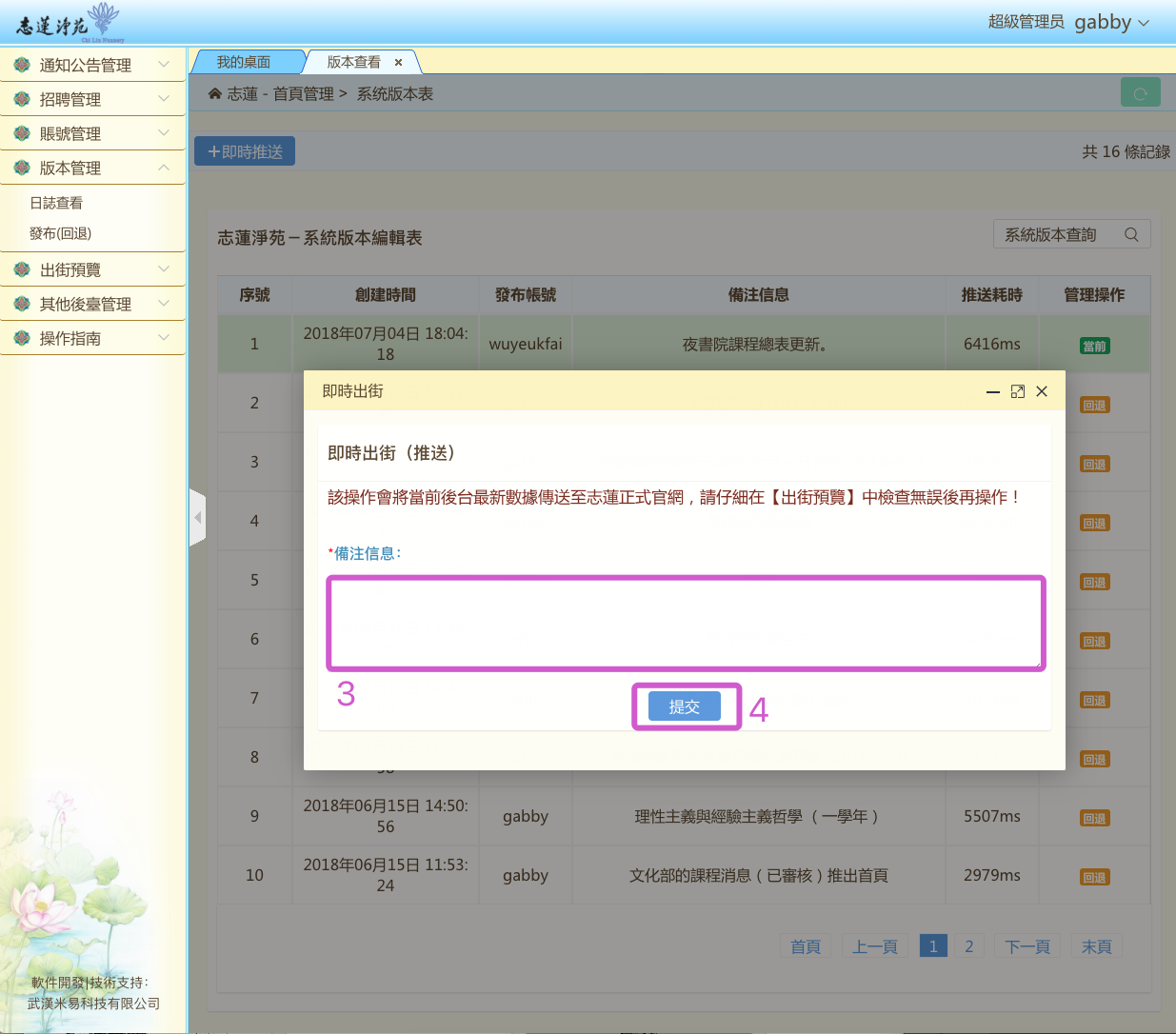Open 日誌查看 submenu item
The height and width of the screenshot is (1034, 1176).
tap(56, 203)
